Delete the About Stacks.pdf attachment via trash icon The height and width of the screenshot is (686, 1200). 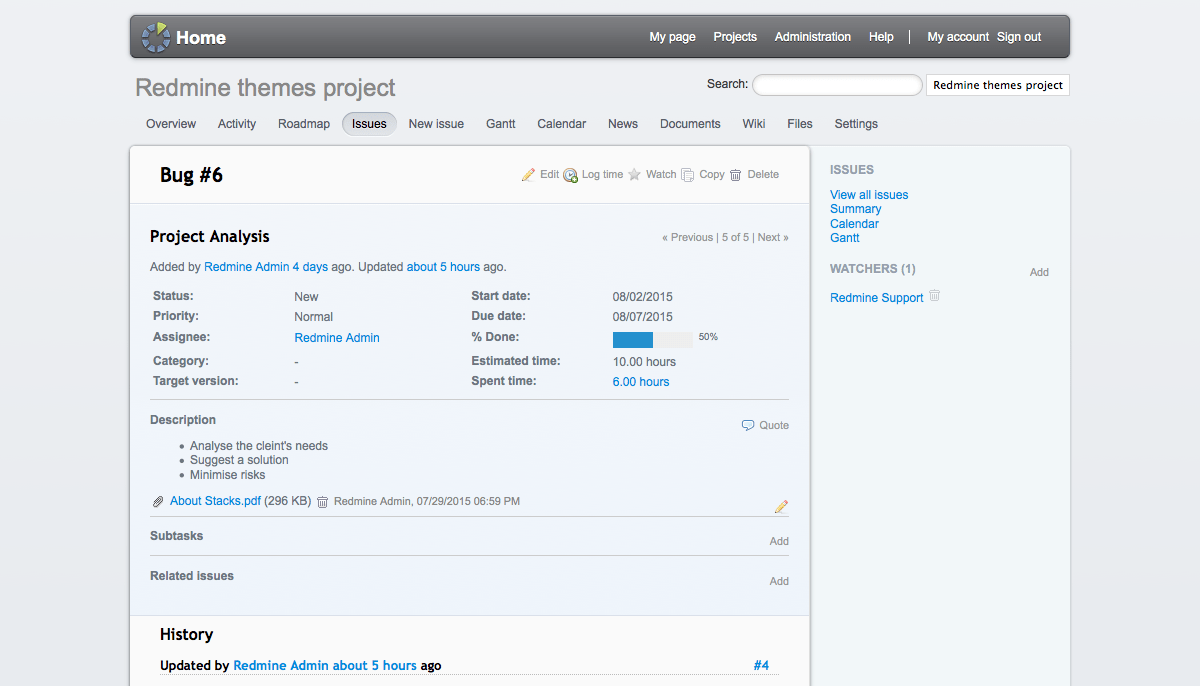pos(322,502)
